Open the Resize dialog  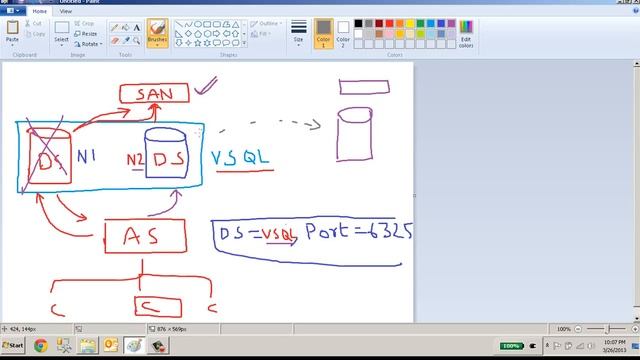tap(86, 34)
